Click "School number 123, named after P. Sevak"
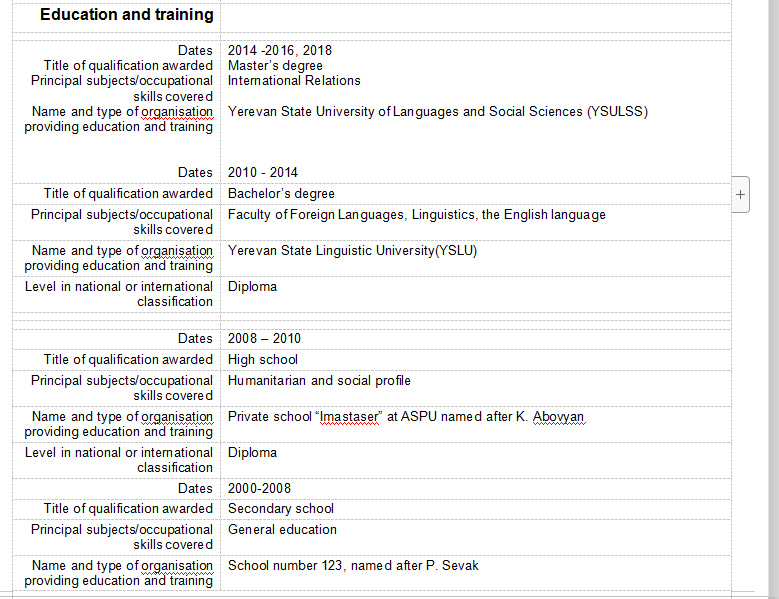Screen dimensions: 779x599 pos(353,566)
